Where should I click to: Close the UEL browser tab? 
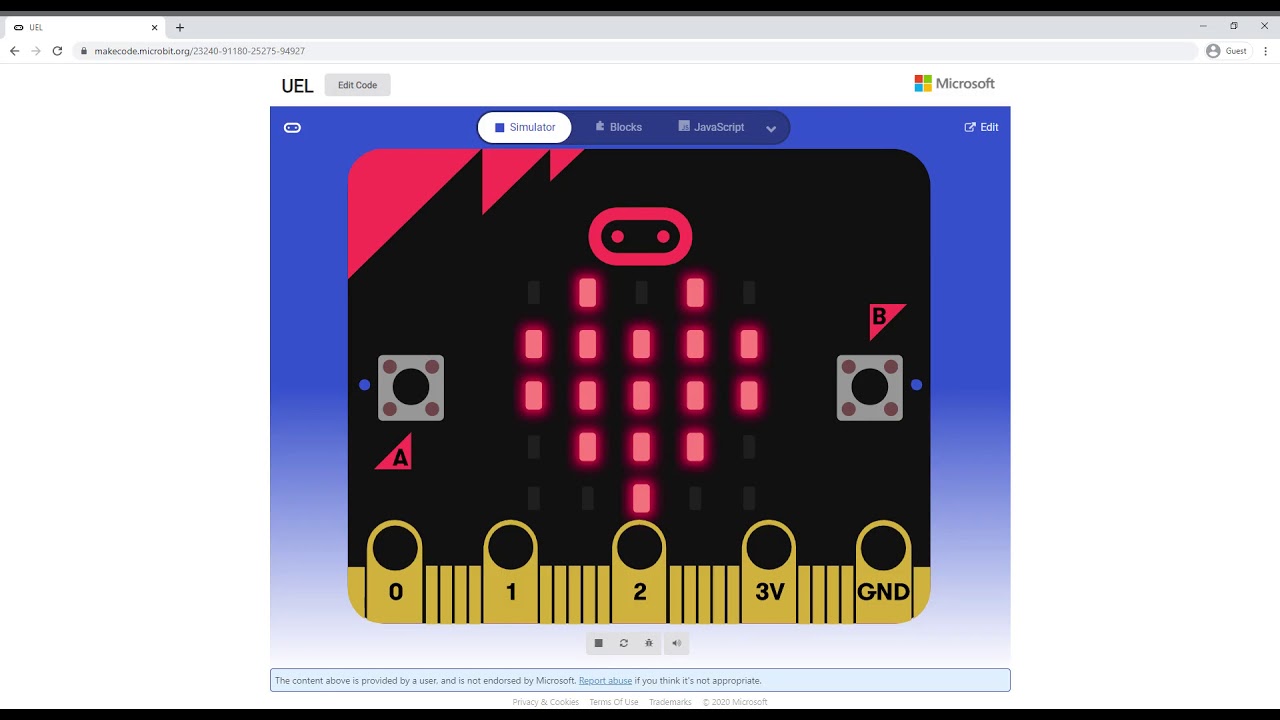(x=154, y=27)
